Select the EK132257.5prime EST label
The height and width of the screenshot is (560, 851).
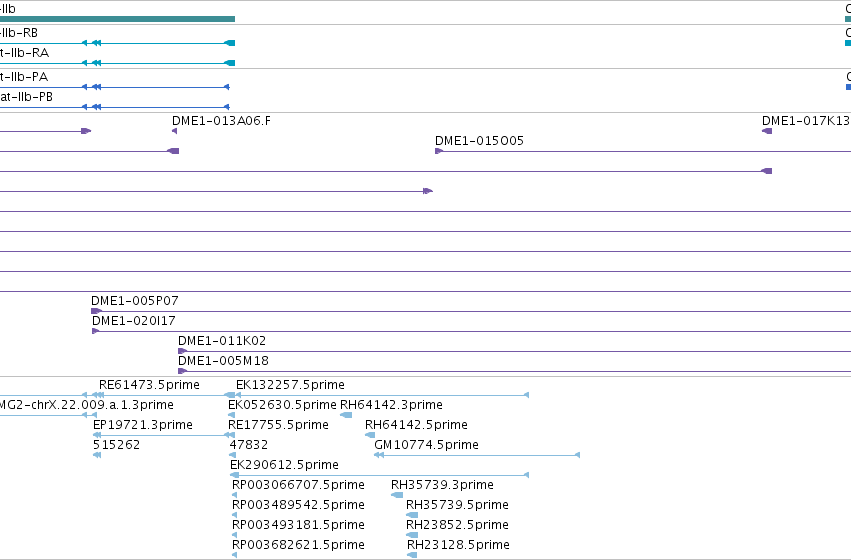(x=290, y=385)
